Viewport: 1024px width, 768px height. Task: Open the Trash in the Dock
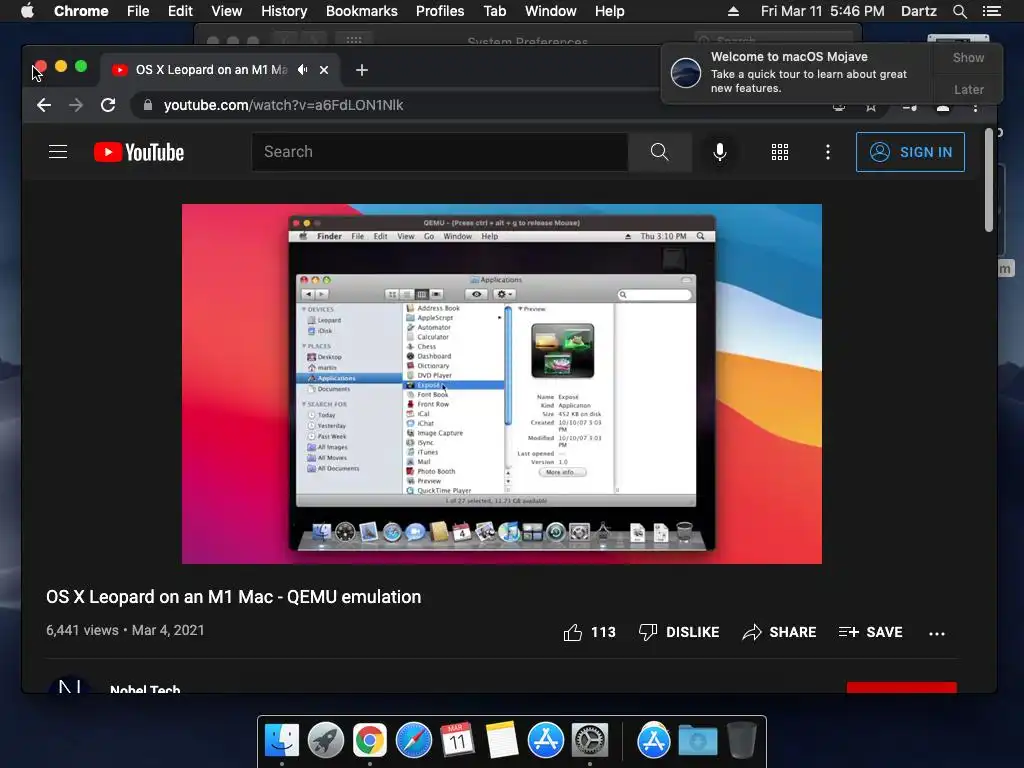coord(741,740)
